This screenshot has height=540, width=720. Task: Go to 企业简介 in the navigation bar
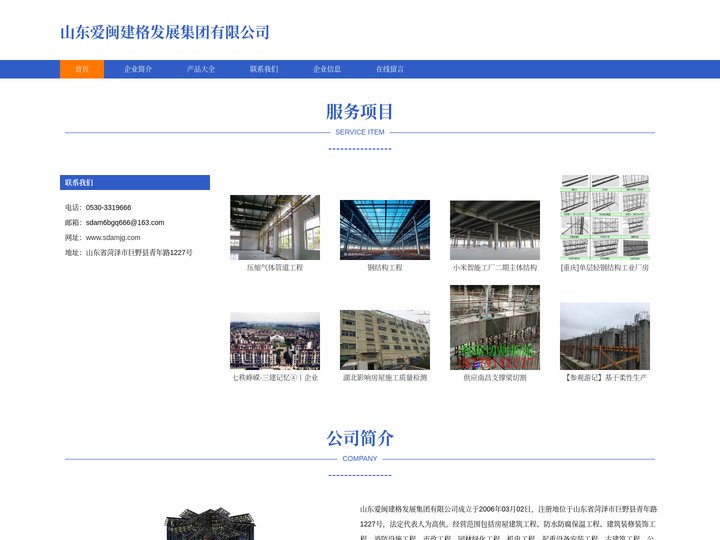click(138, 69)
